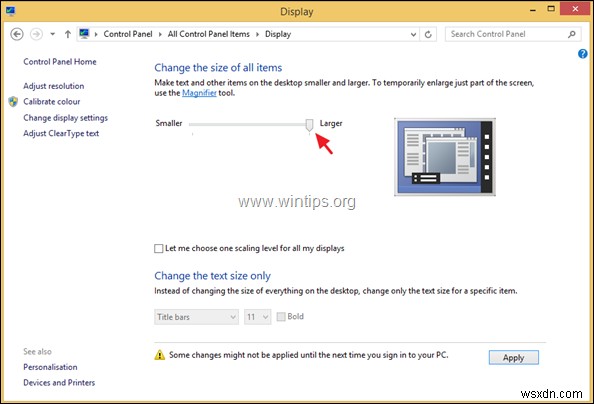
Task: Click the computer icon in address bar
Action: [84, 34]
